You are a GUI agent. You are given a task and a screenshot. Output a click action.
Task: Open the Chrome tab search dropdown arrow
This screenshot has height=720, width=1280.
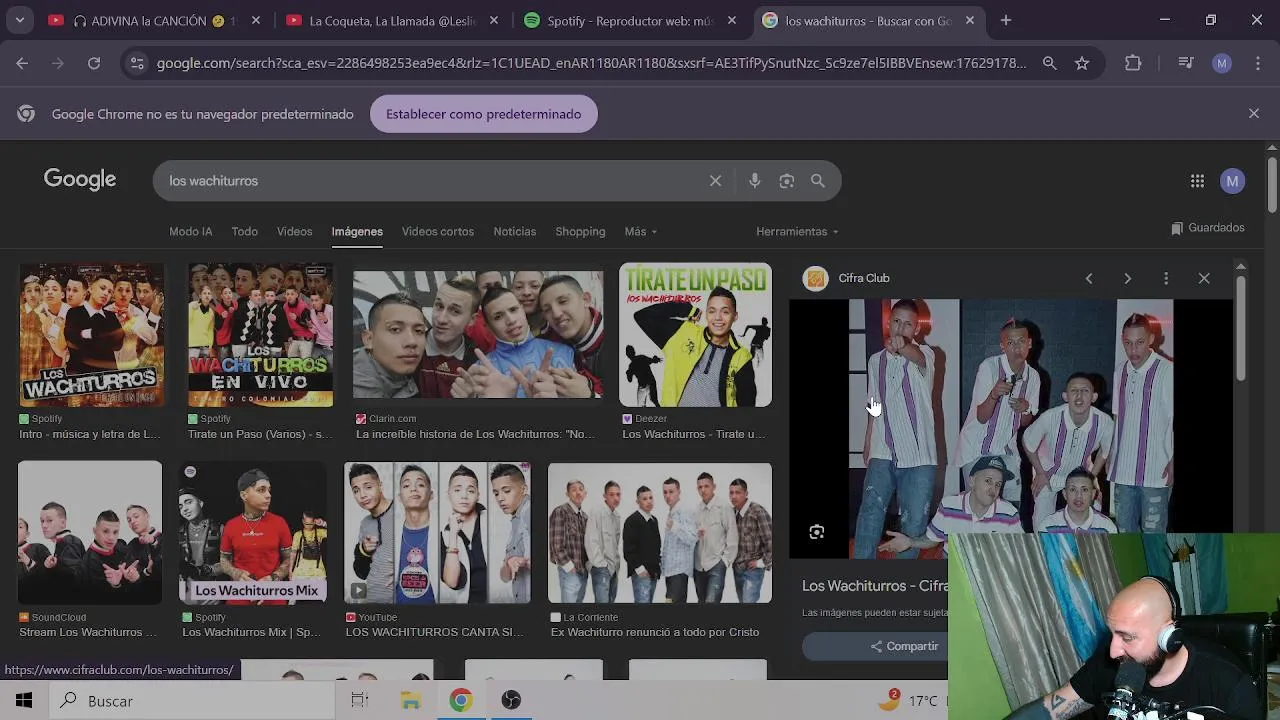pos(19,20)
